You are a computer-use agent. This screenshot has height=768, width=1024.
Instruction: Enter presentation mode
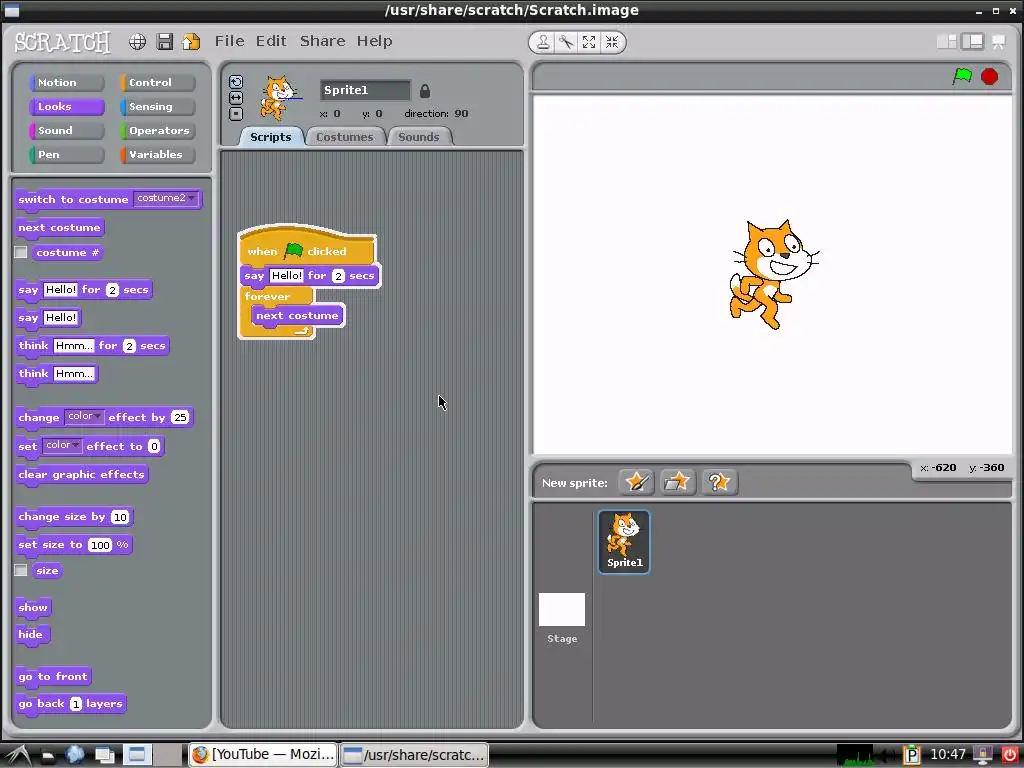pos(999,42)
